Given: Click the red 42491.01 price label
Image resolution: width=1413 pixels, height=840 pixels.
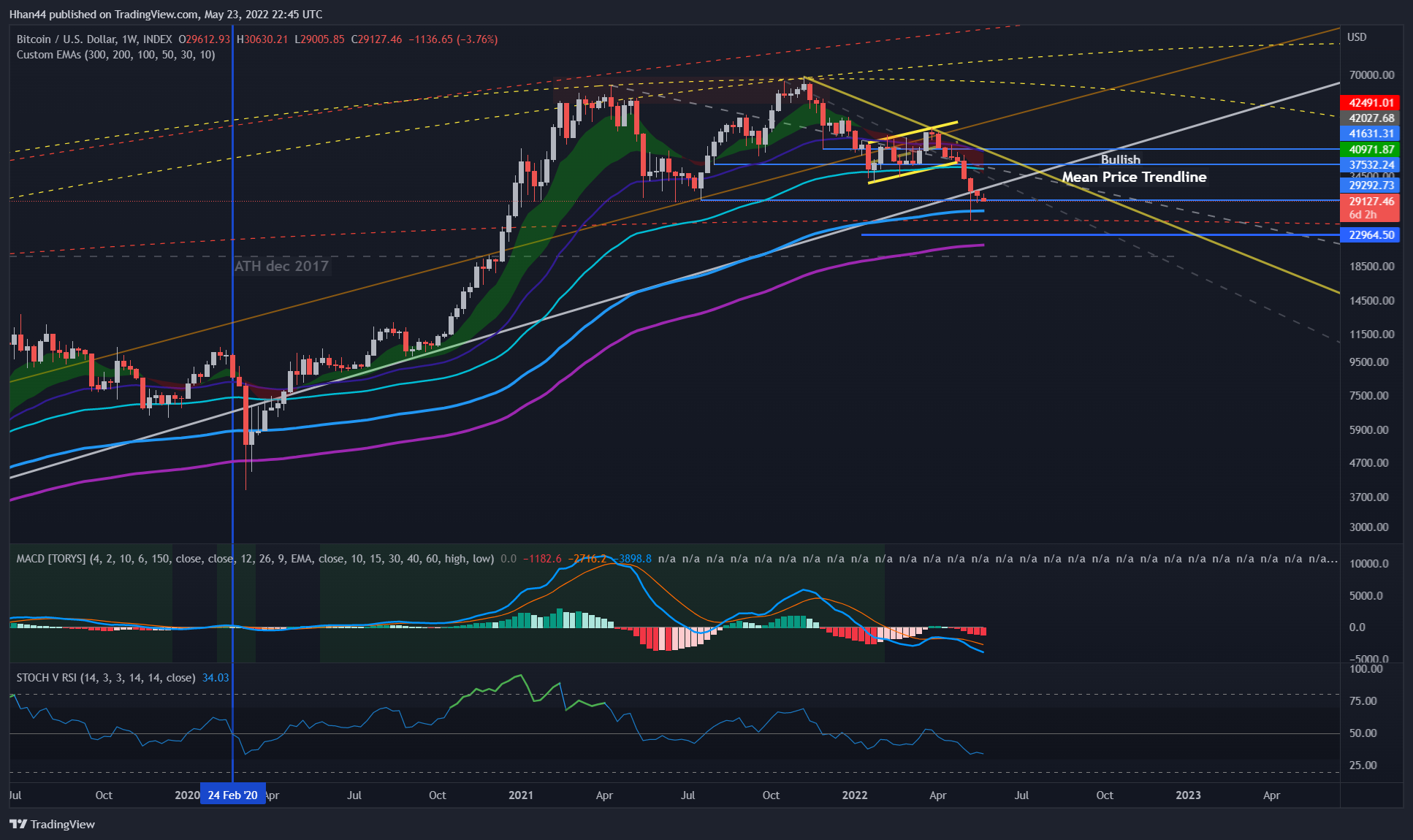Looking at the screenshot, I should 1371,103.
